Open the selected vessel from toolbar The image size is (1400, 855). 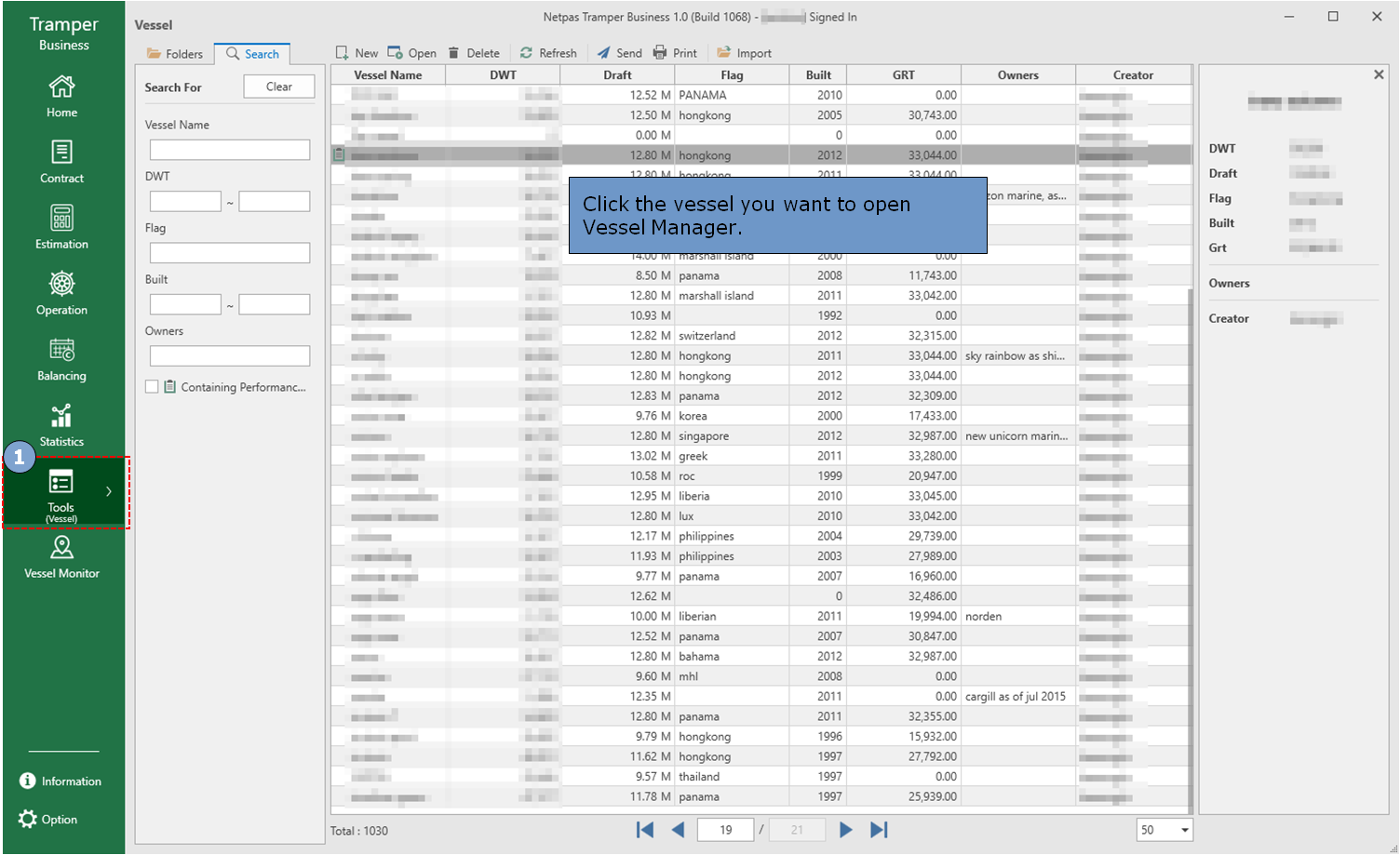(x=411, y=53)
